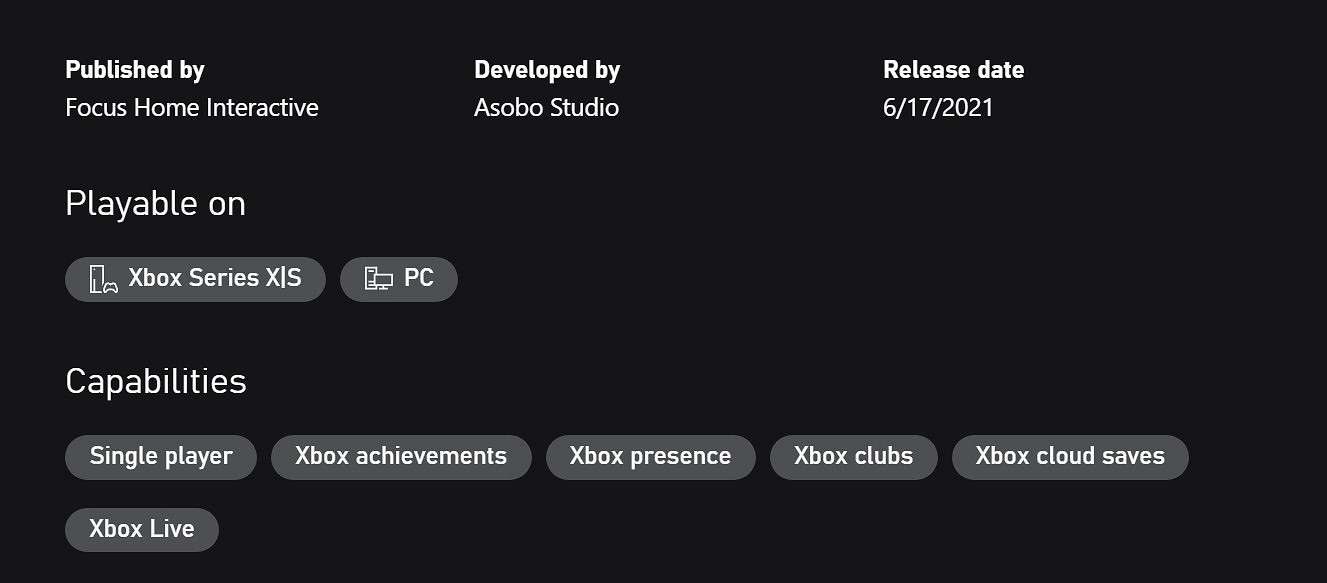This screenshot has height=583, width=1327.
Task: Click the developer name Asobo Studio
Action: pos(546,107)
